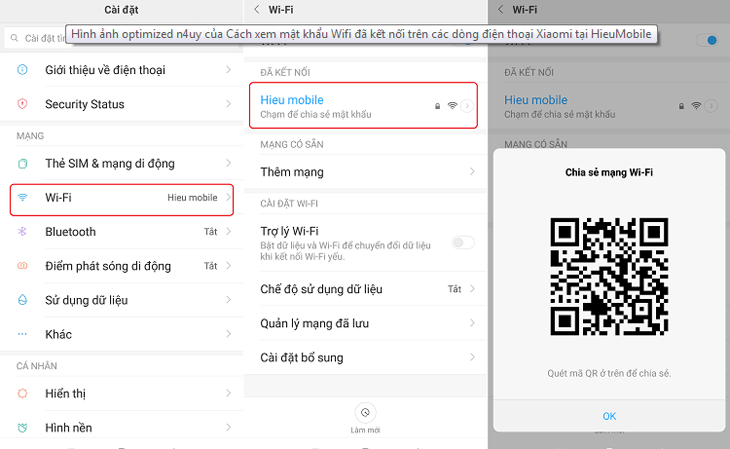Tap the Wi-Fi signal icon in right screen
This screenshot has width=730, height=449.
[x=696, y=106]
